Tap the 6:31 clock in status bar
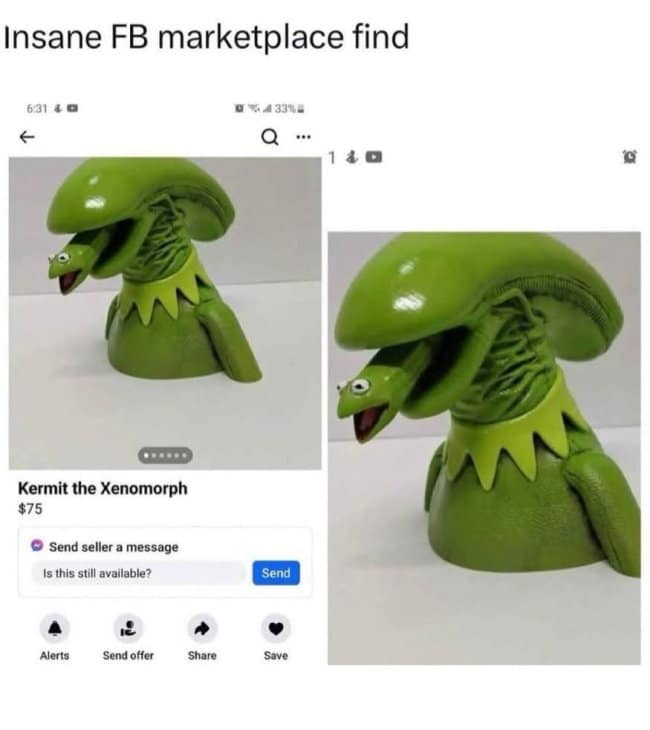Viewport: 650px width, 730px height. click(37, 108)
